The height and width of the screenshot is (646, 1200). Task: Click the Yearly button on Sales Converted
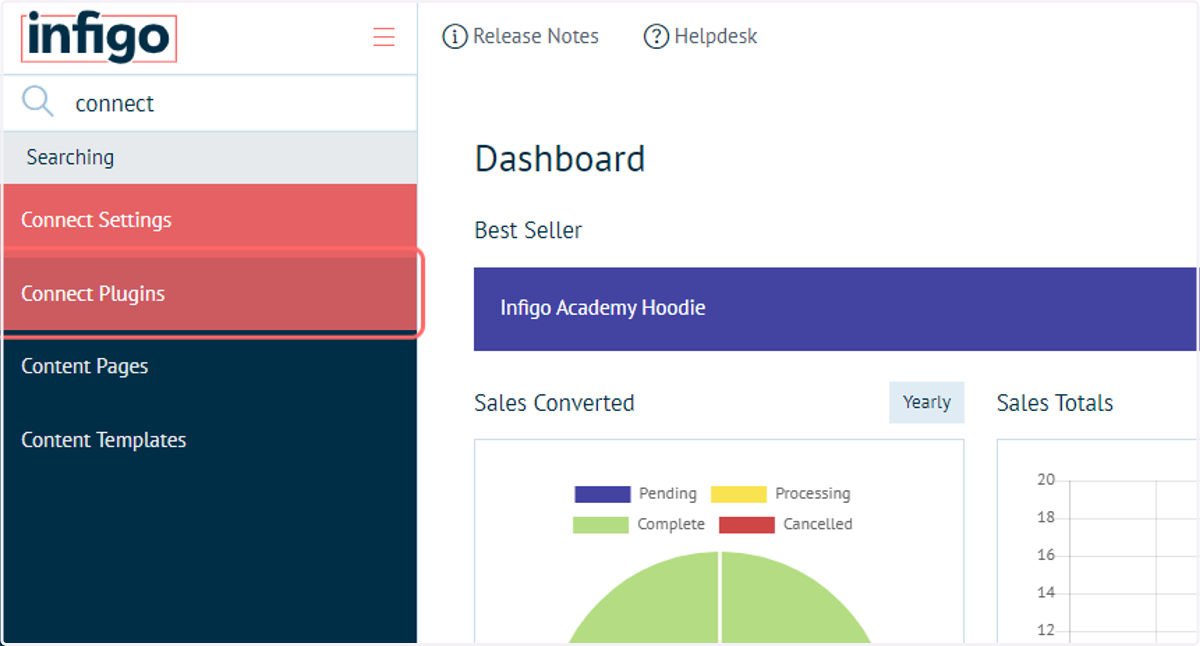click(x=927, y=402)
